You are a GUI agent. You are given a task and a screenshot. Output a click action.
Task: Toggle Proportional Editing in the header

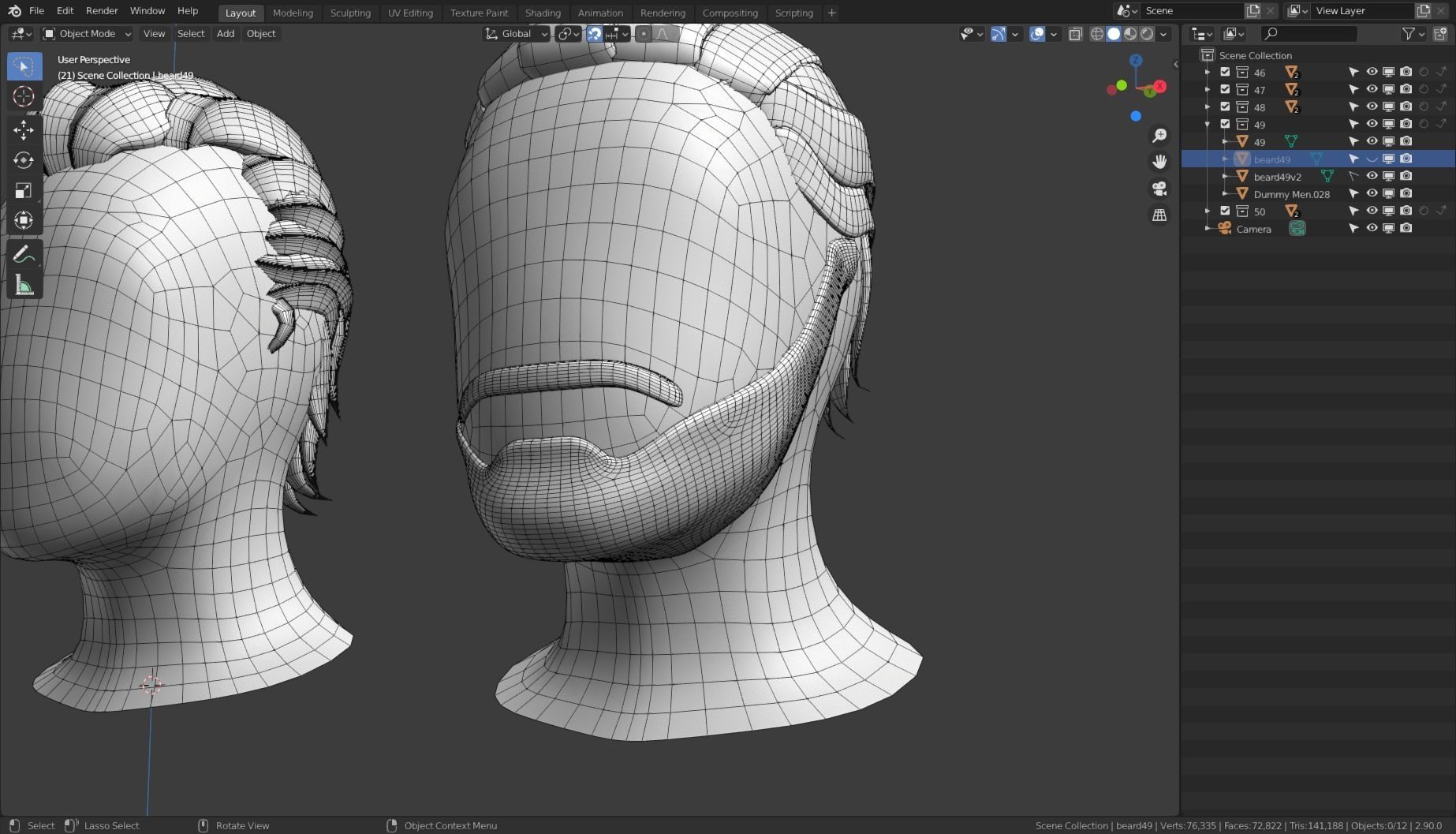click(x=644, y=34)
